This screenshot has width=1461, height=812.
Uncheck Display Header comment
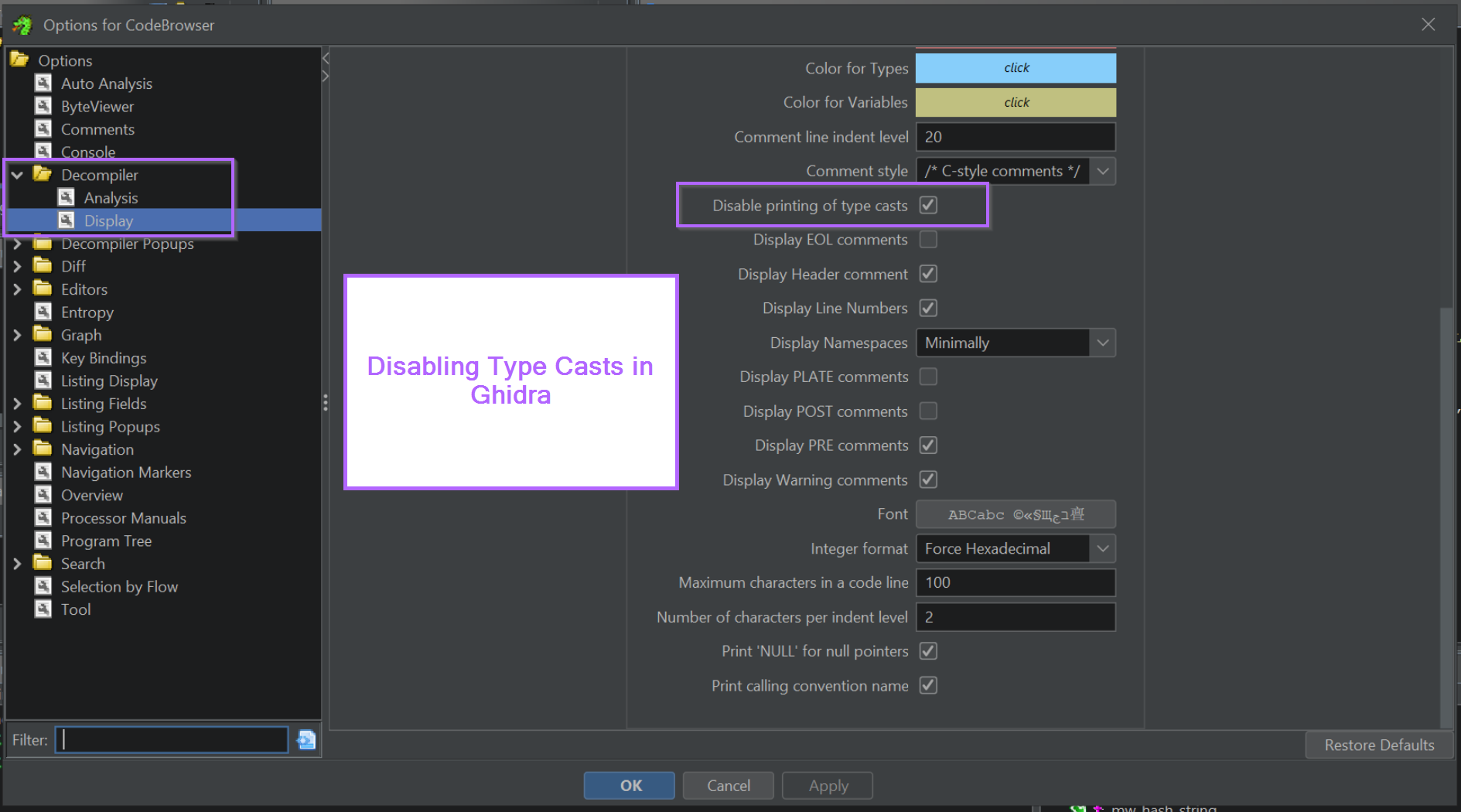tap(928, 274)
